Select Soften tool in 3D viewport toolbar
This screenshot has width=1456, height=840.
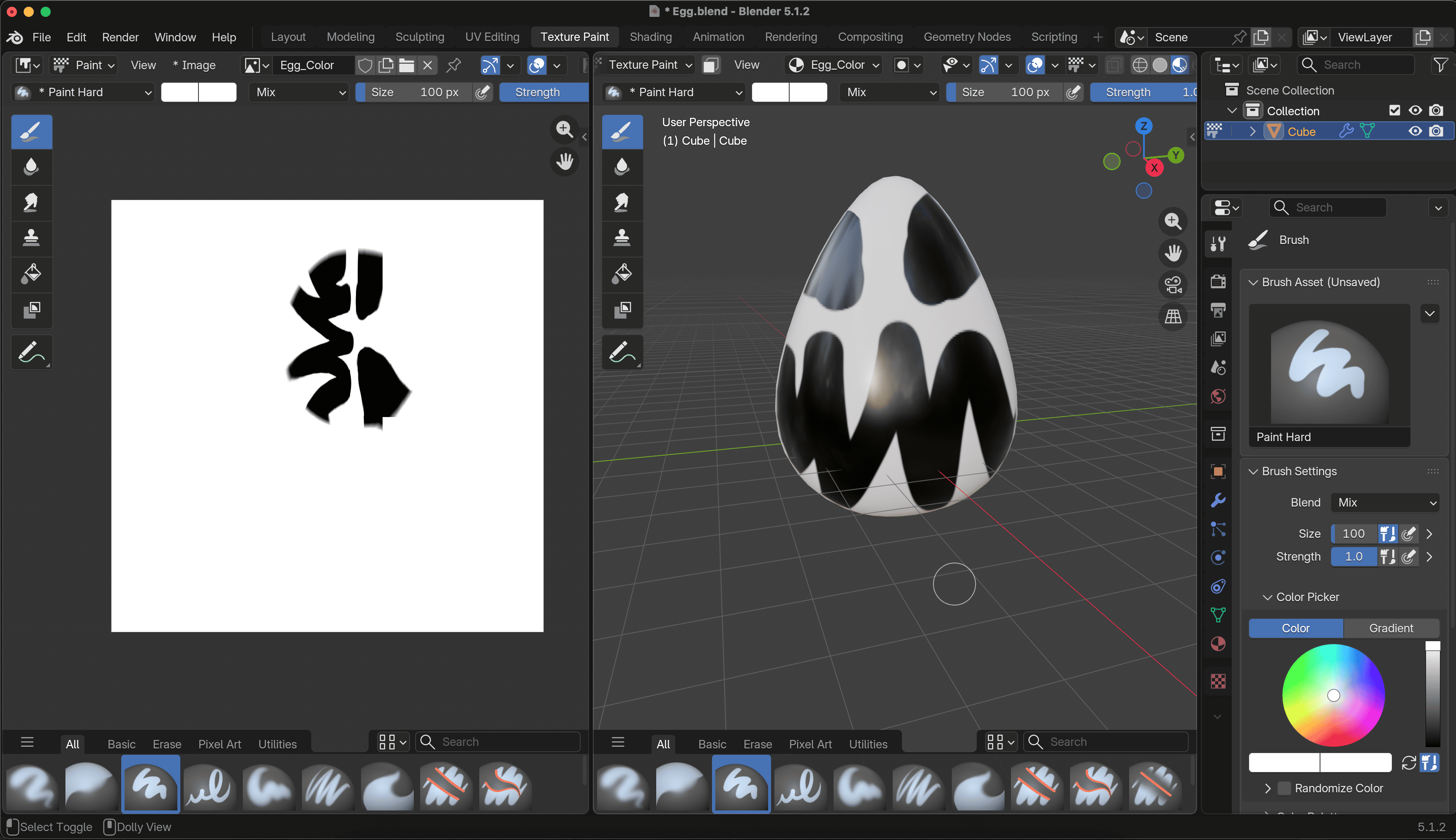coord(622,167)
